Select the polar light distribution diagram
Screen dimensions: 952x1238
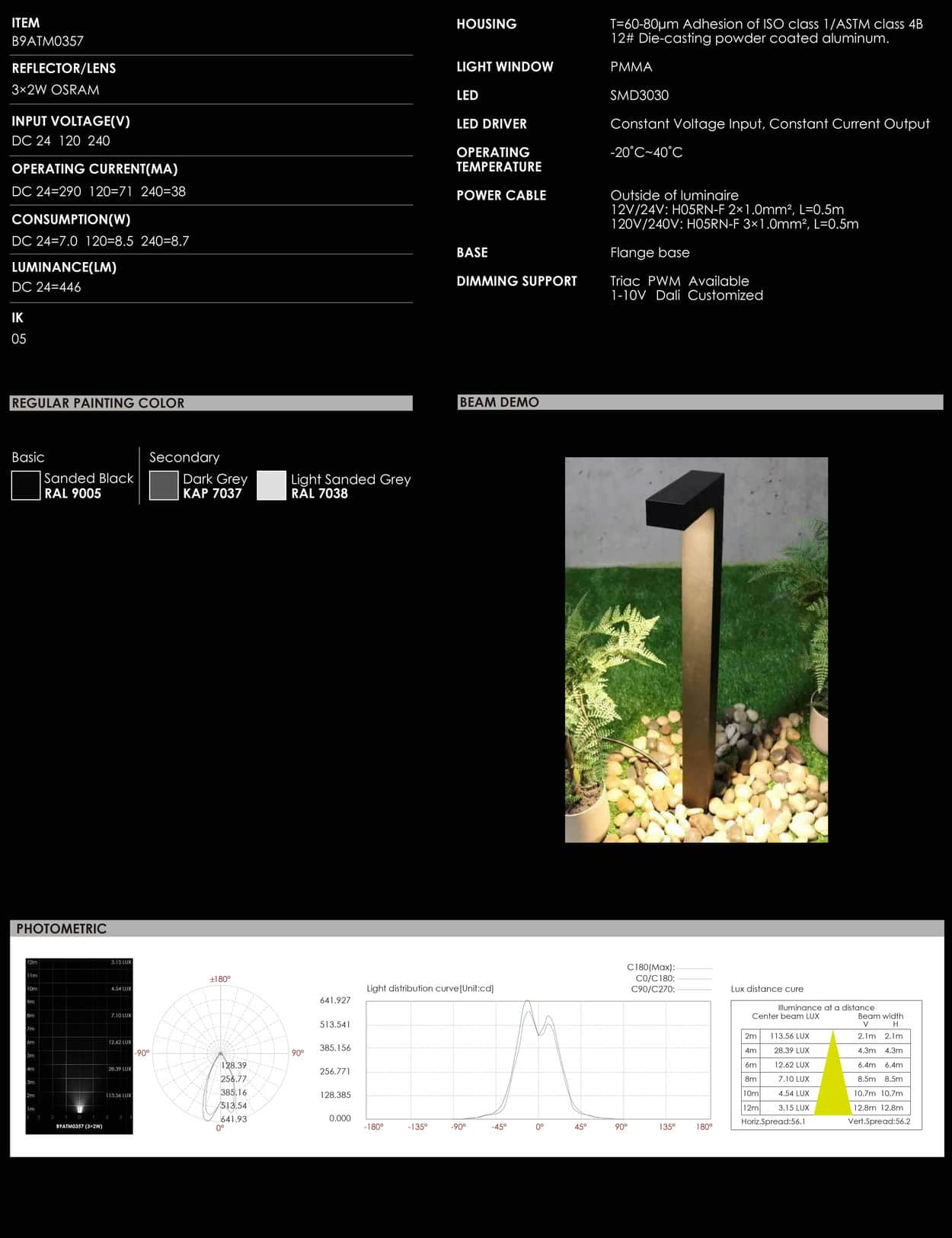click(x=220, y=1053)
